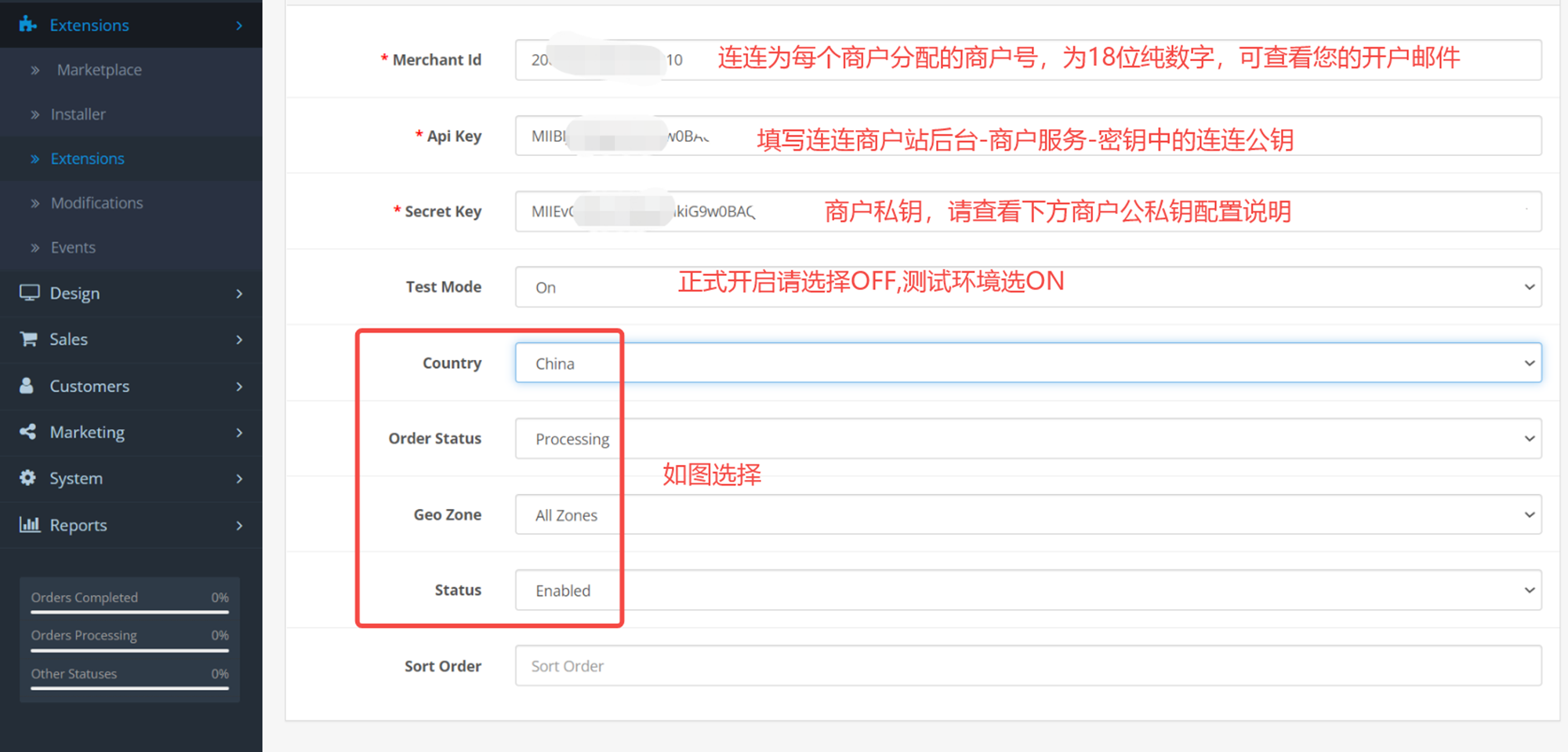This screenshot has height=752, width=1568.
Task: Click the Status field label
Action: tap(458, 590)
